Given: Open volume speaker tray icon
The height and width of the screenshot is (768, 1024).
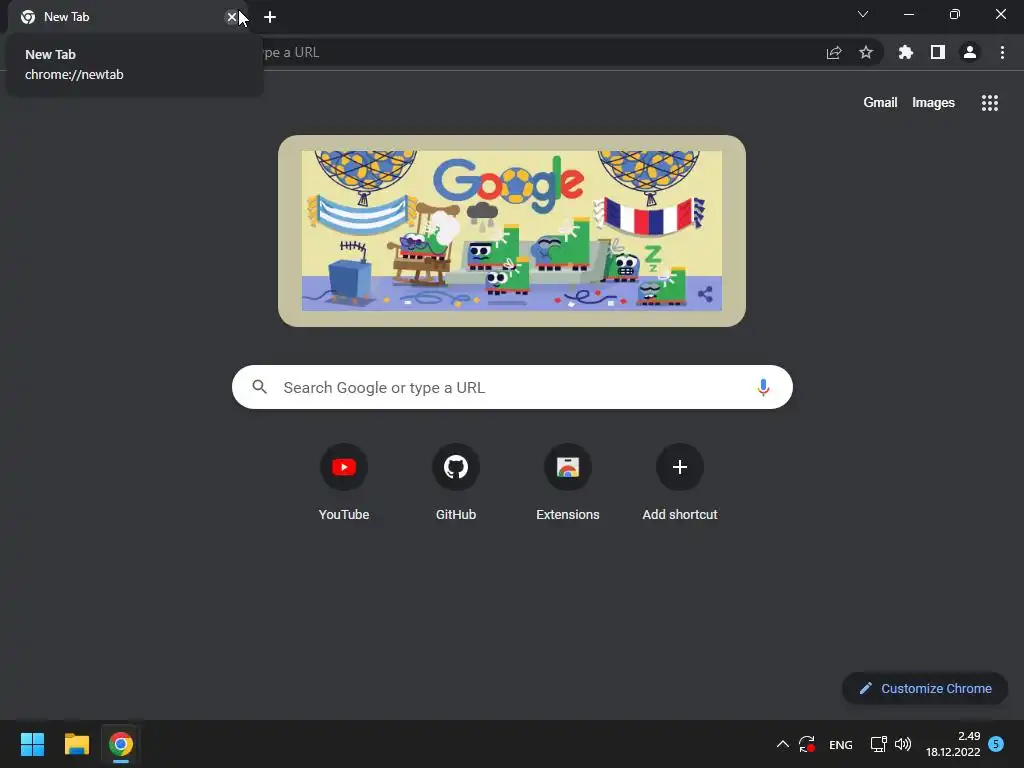Looking at the screenshot, I should [903, 744].
